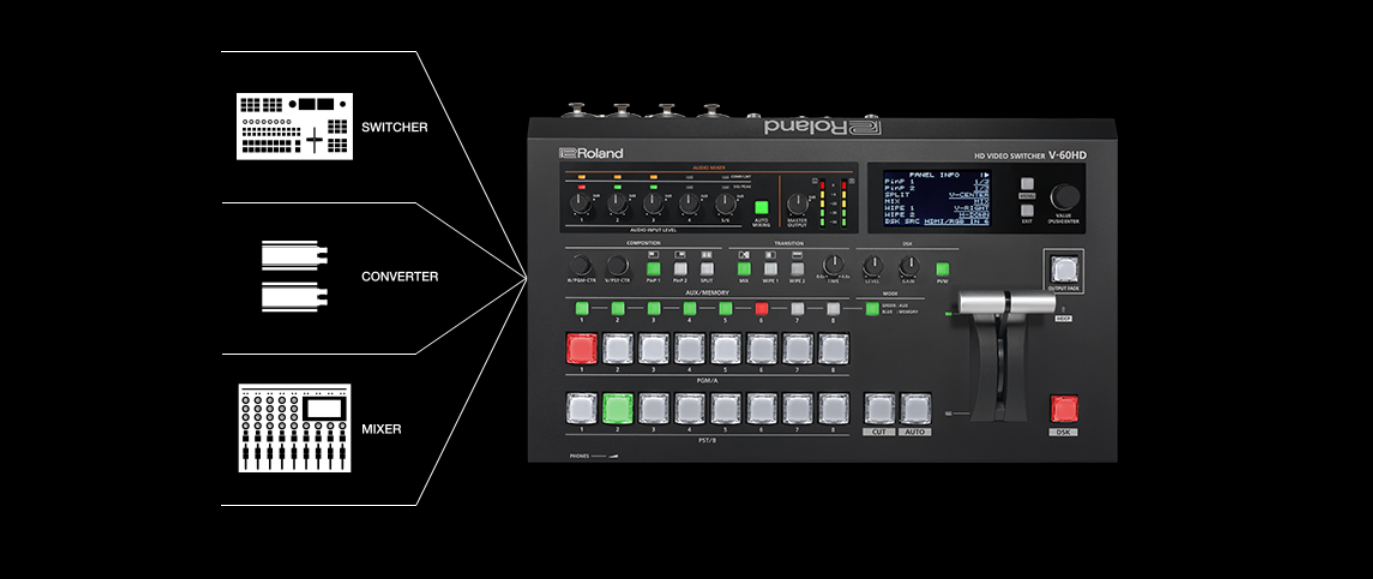This screenshot has height=579, width=1373.
Task: Click the transition TIME knob
Action: tap(832, 266)
